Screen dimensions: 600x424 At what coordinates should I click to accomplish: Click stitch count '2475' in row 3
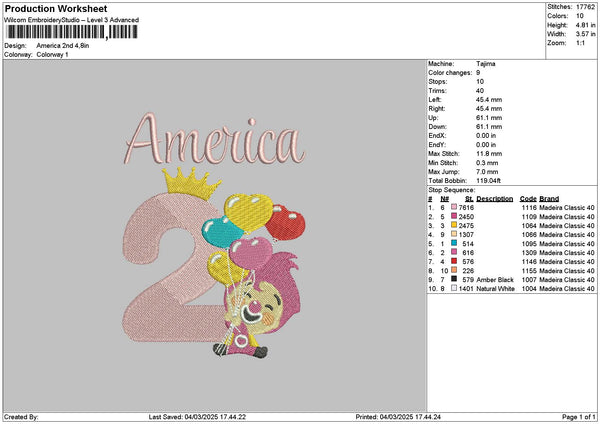[x=466, y=226]
